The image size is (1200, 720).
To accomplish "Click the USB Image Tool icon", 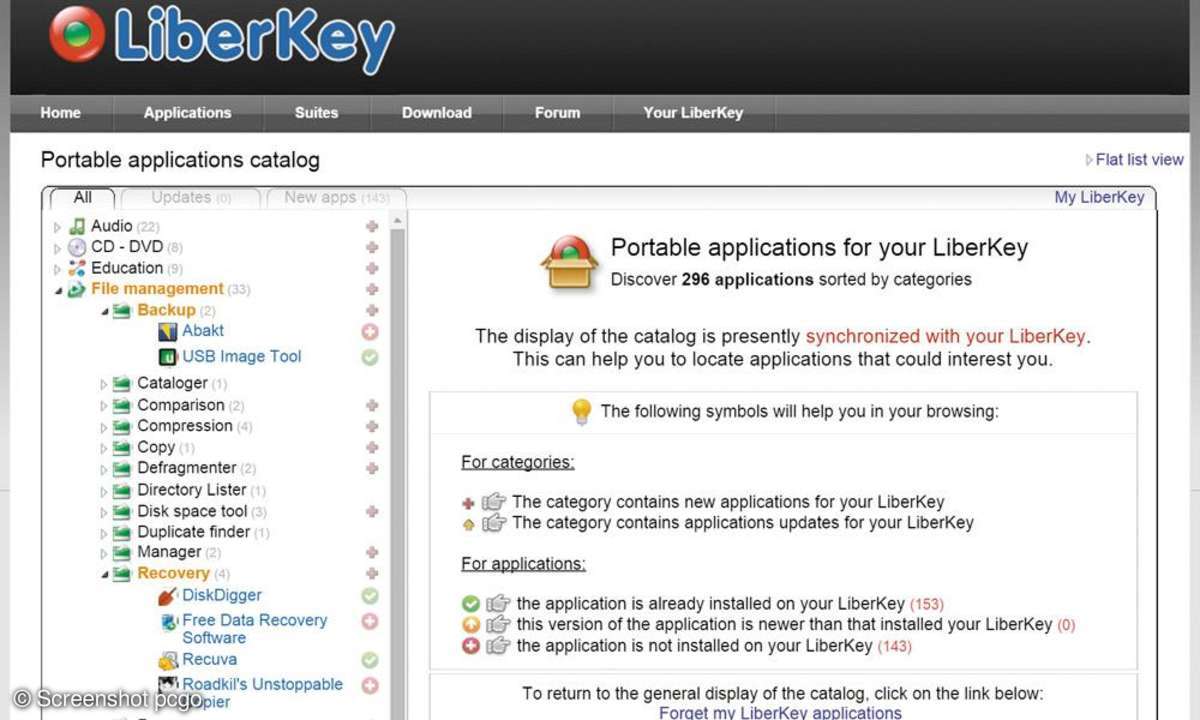I will [x=168, y=357].
